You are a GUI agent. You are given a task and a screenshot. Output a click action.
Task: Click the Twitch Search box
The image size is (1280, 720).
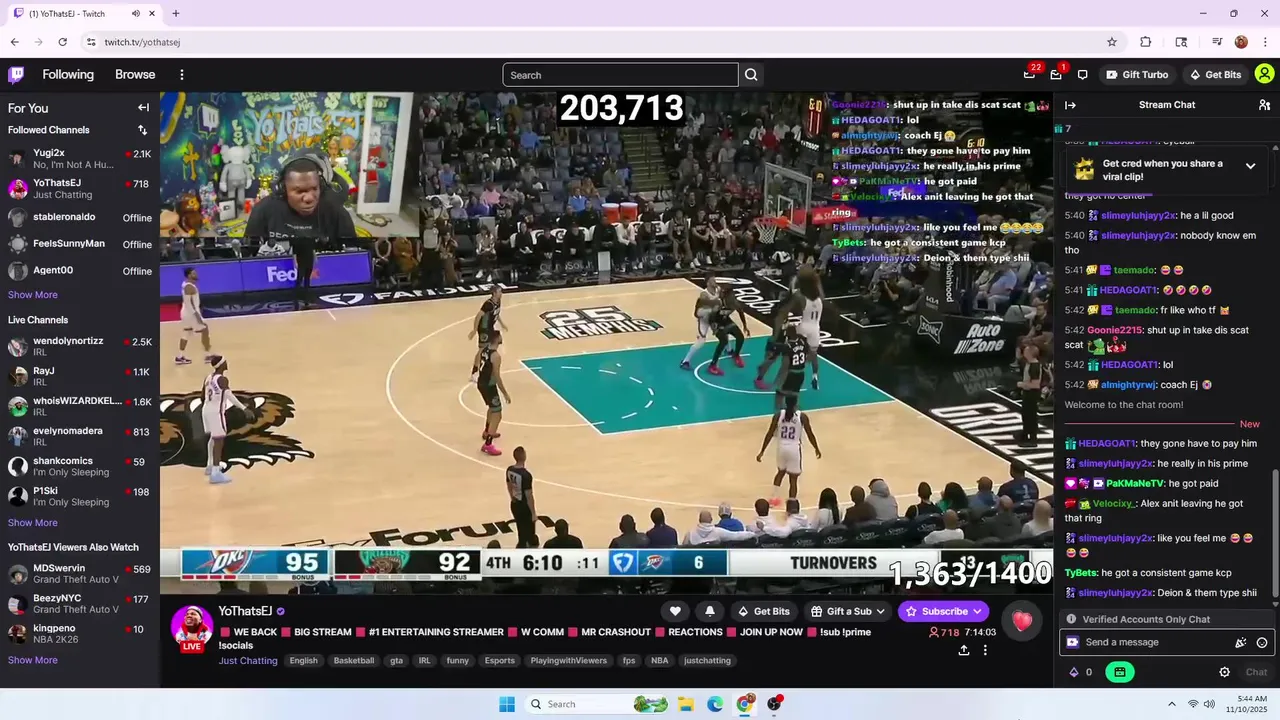620,75
